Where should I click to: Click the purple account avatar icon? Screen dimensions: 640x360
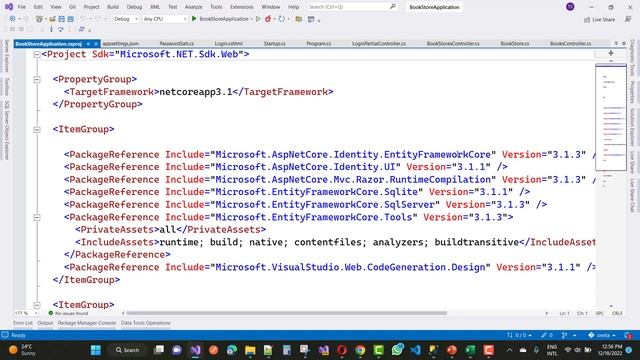570,7
